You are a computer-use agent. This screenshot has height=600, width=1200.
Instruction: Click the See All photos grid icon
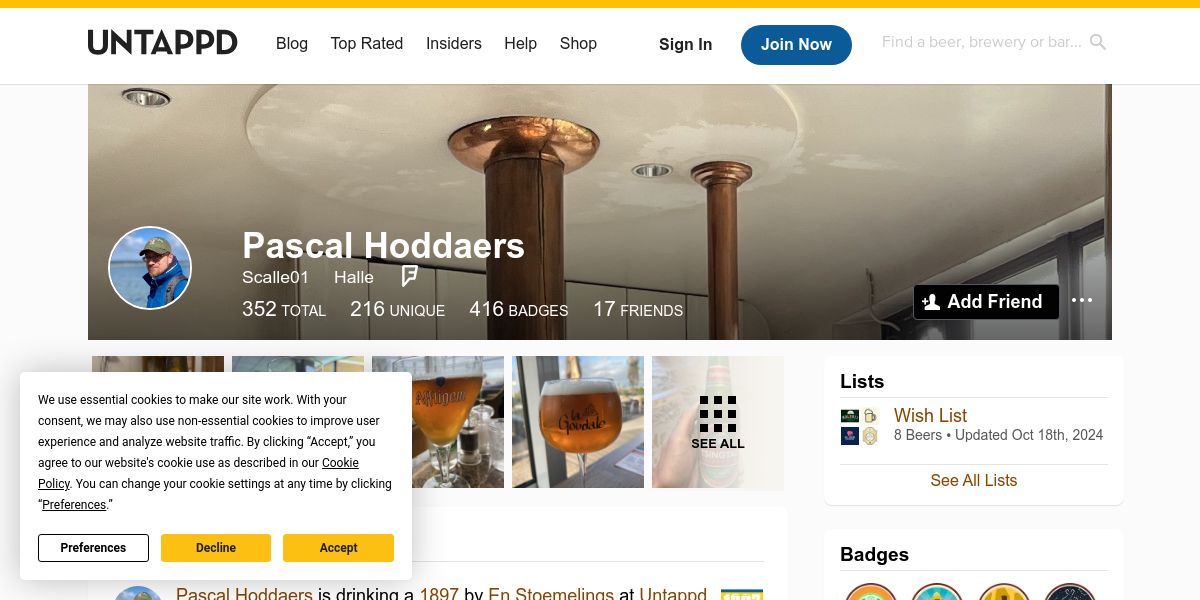click(x=718, y=422)
